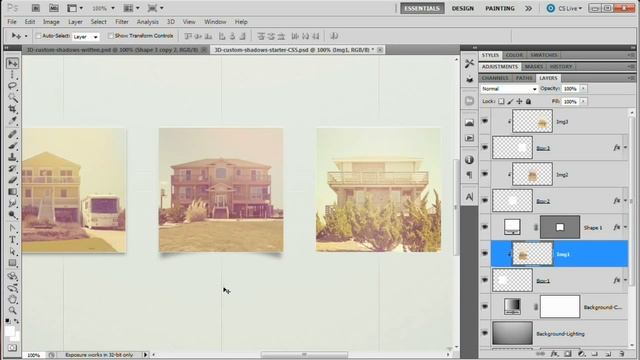Select the Gradient tool
This screenshot has width=640, height=360.
click(13, 191)
